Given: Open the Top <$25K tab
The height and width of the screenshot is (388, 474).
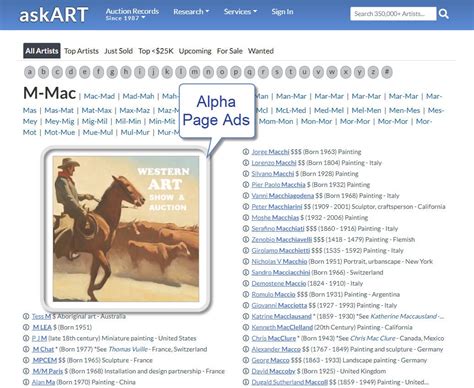Looking at the screenshot, I should (x=156, y=51).
